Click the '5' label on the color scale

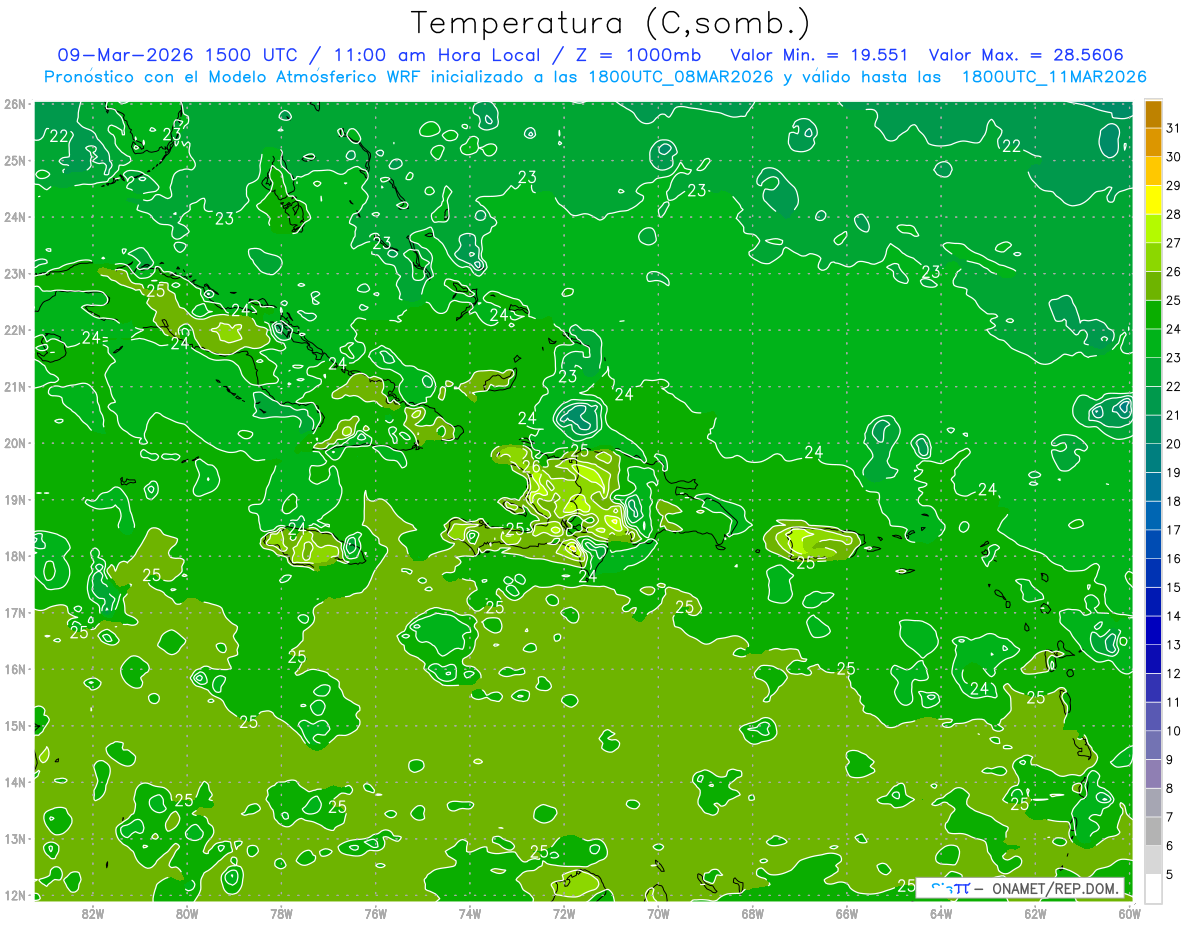(1171, 875)
